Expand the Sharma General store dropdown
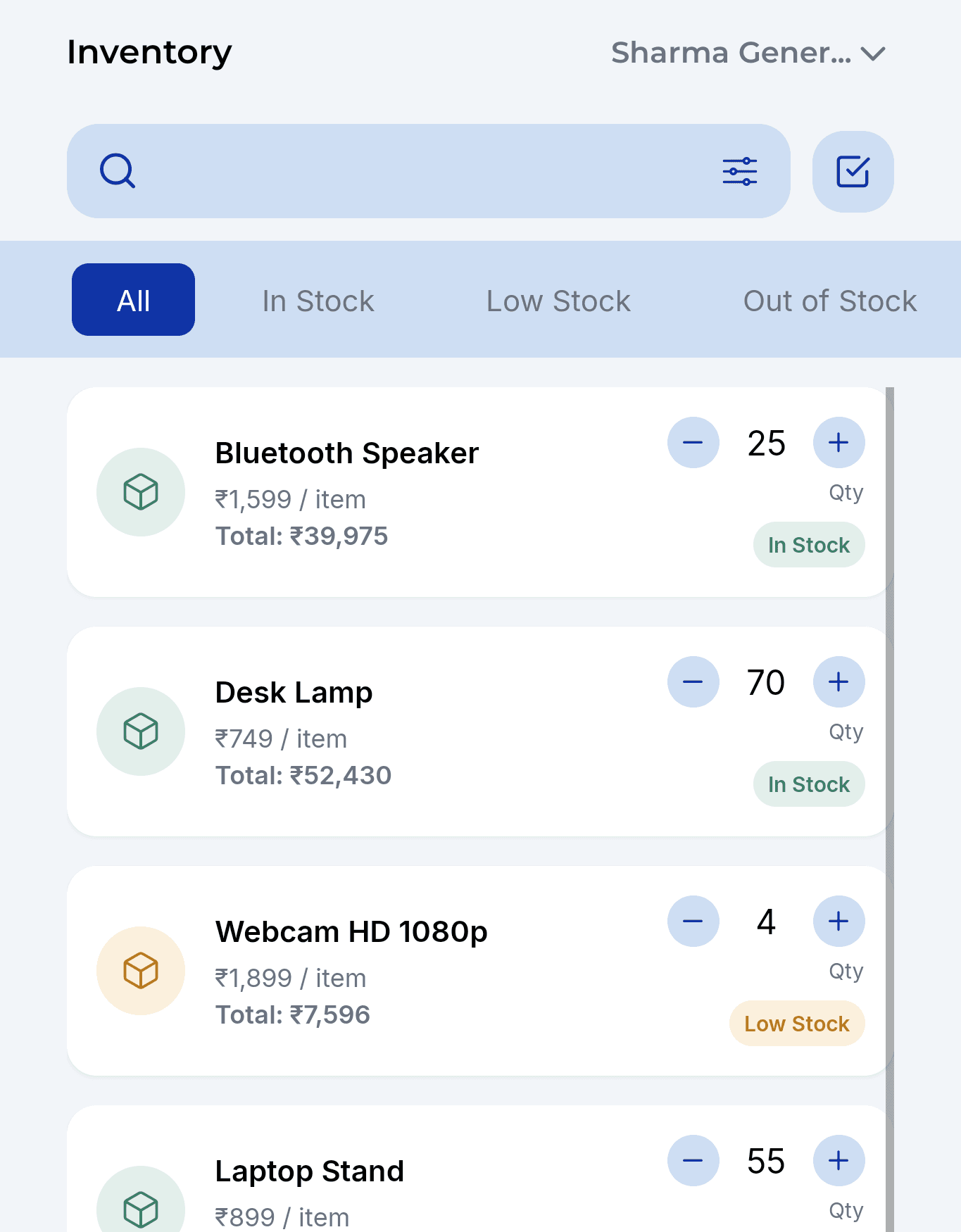The width and height of the screenshot is (961, 1232). pos(748,53)
